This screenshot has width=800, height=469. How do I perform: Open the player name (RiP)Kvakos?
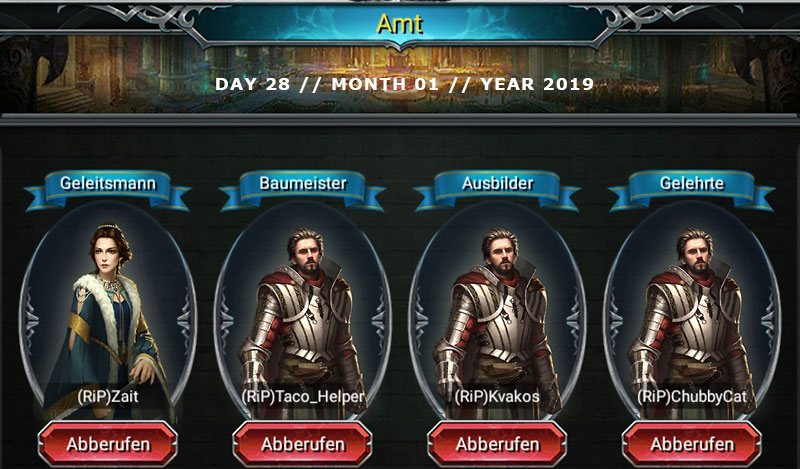click(497, 397)
